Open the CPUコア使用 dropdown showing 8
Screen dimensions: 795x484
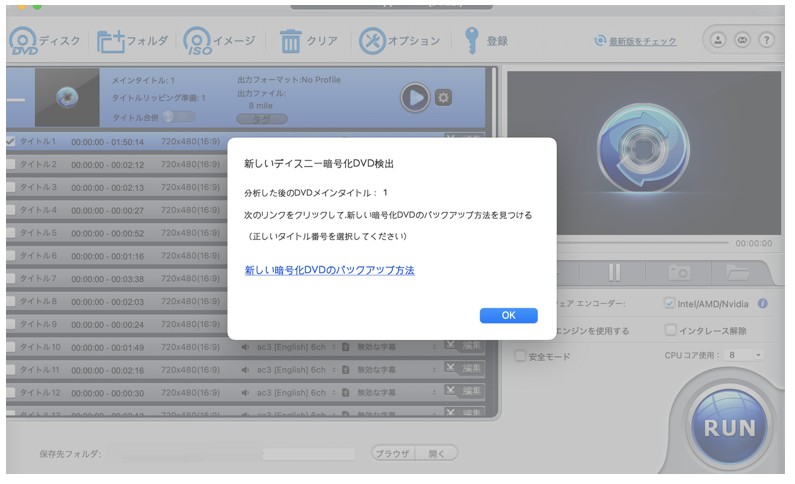point(744,355)
